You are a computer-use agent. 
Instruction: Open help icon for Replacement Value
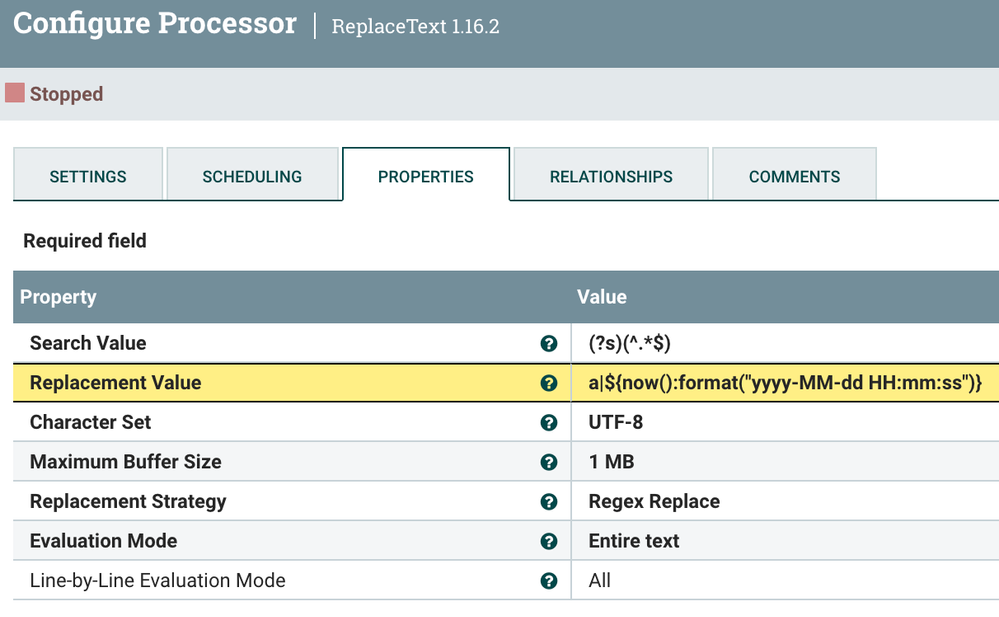click(x=549, y=383)
